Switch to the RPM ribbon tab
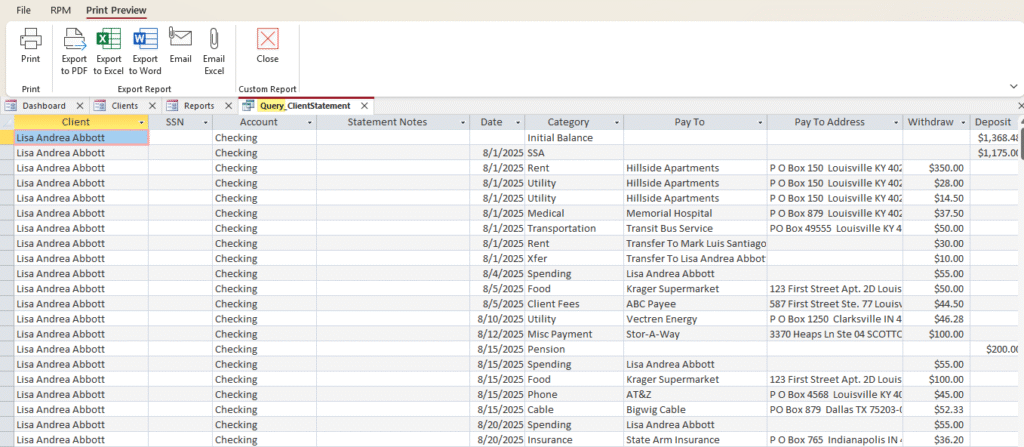1024x447 pixels. (60, 10)
